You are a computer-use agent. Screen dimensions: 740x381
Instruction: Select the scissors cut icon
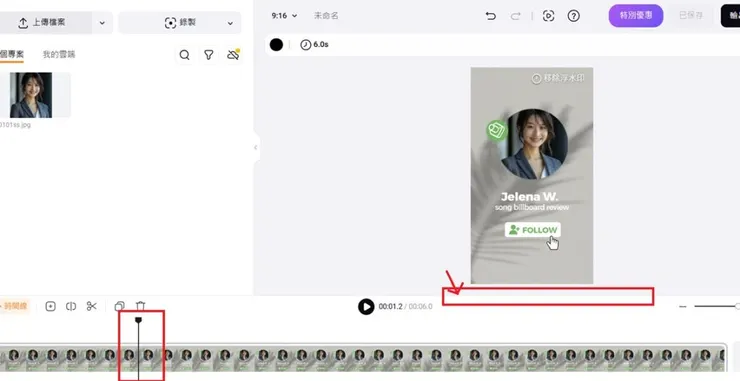click(92, 306)
